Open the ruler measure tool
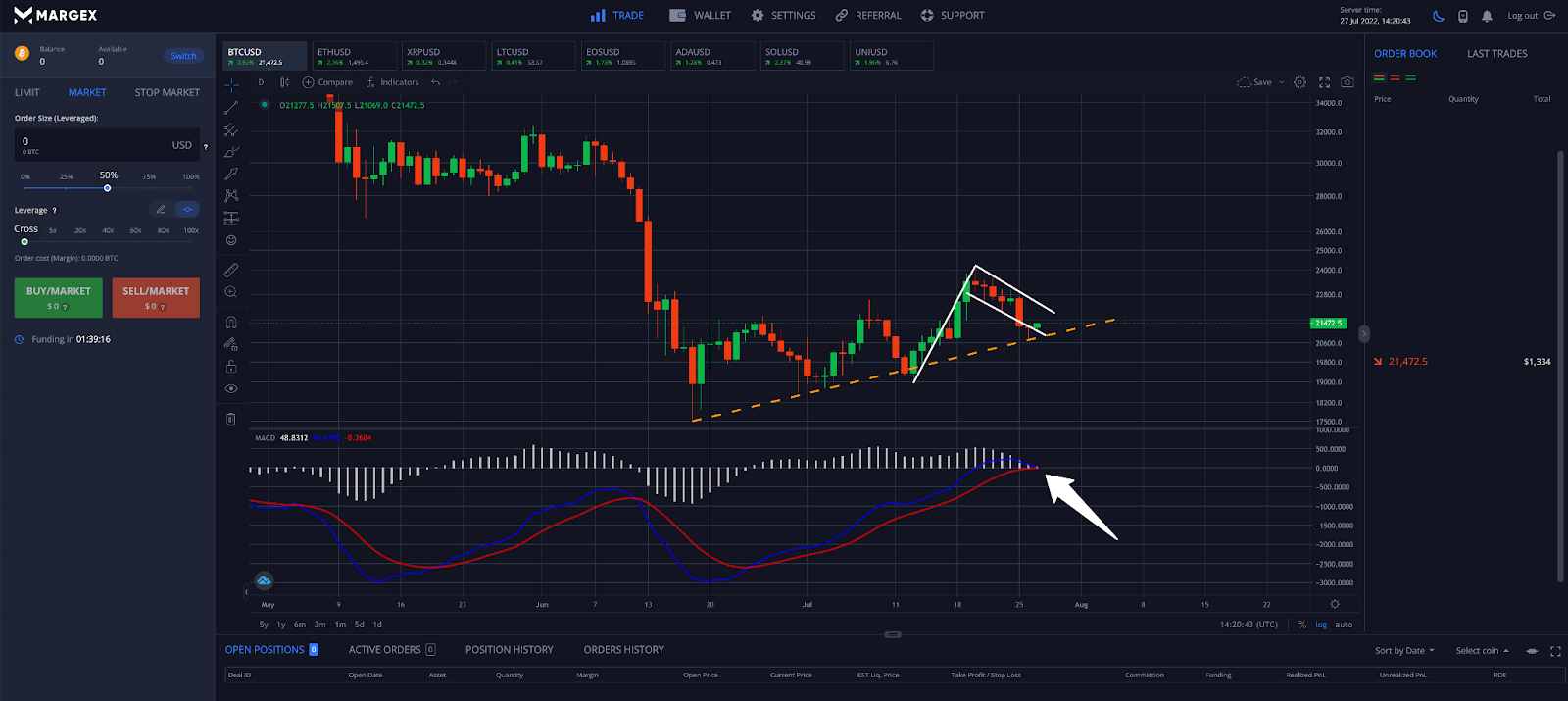This screenshot has width=1568, height=701. point(231,270)
